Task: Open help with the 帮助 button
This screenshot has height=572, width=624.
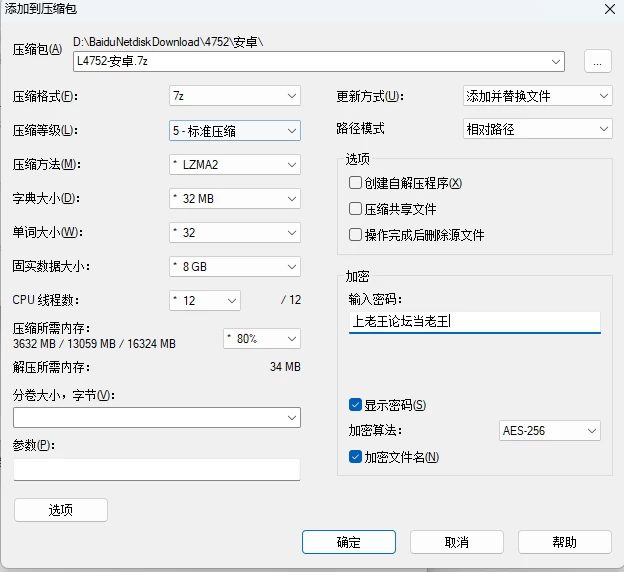Action: click(564, 542)
